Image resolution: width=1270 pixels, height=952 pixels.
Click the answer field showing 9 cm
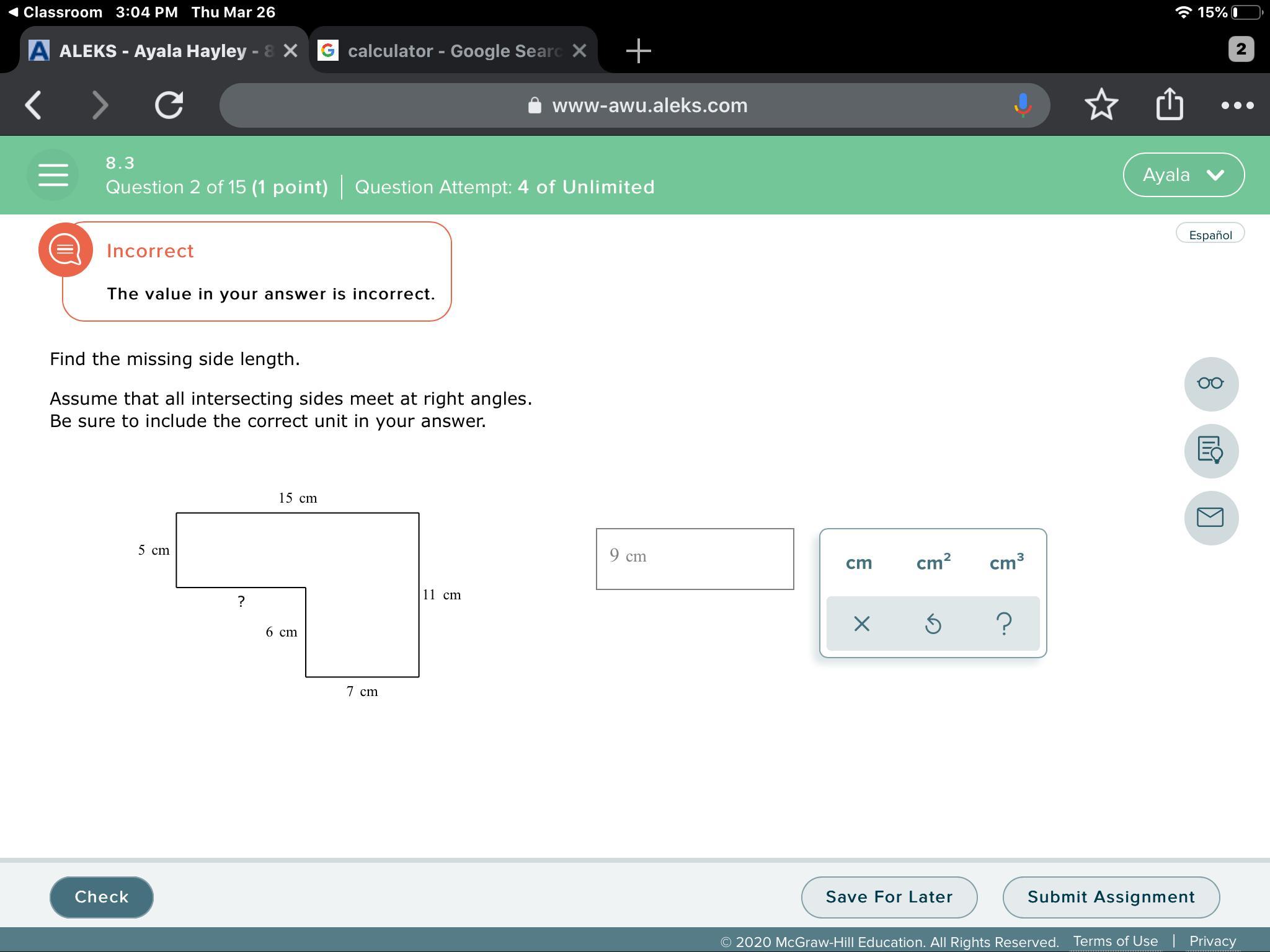pyautogui.click(x=695, y=558)
